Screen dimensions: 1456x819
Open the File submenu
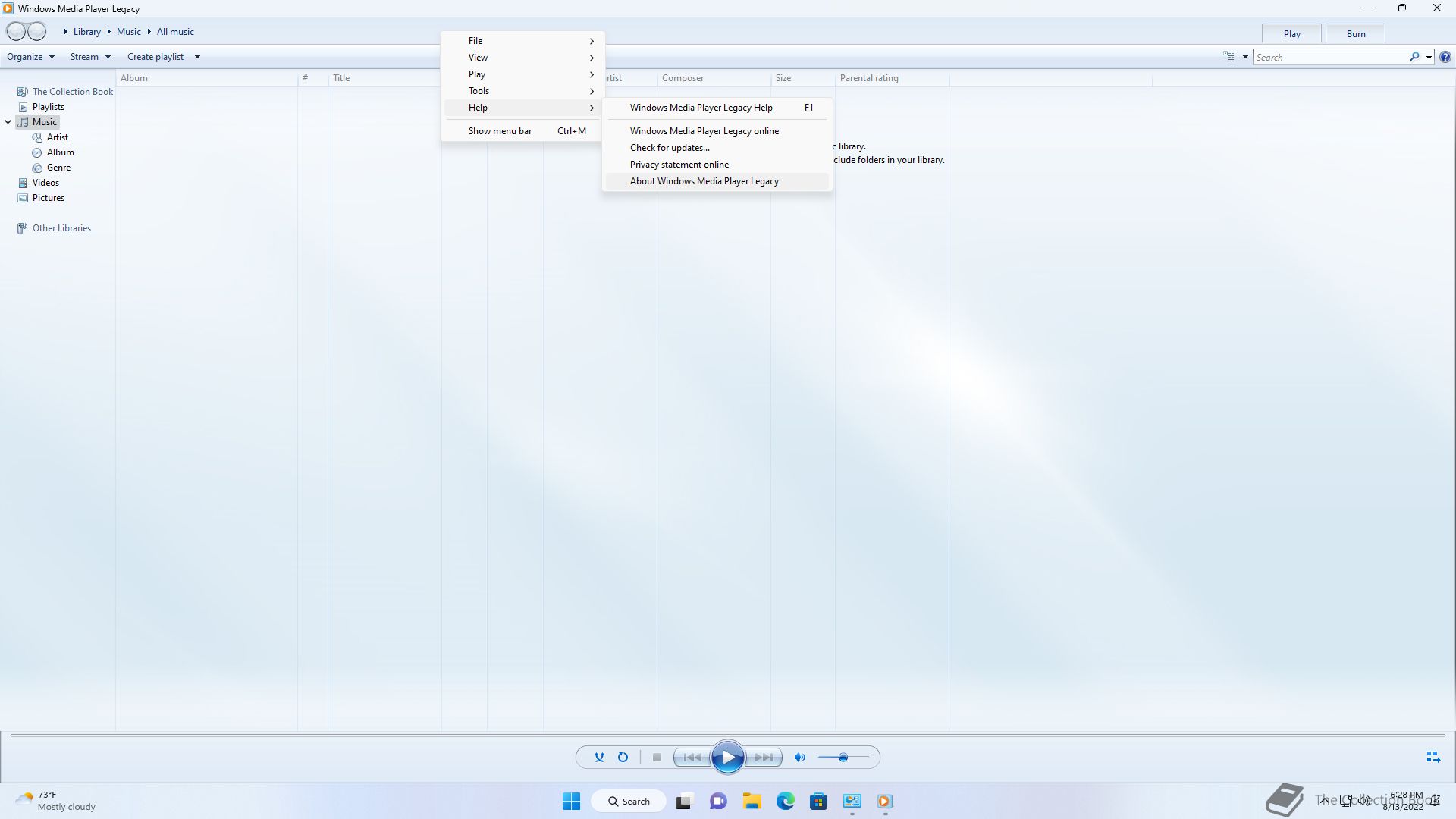click(x=523, y=41)
